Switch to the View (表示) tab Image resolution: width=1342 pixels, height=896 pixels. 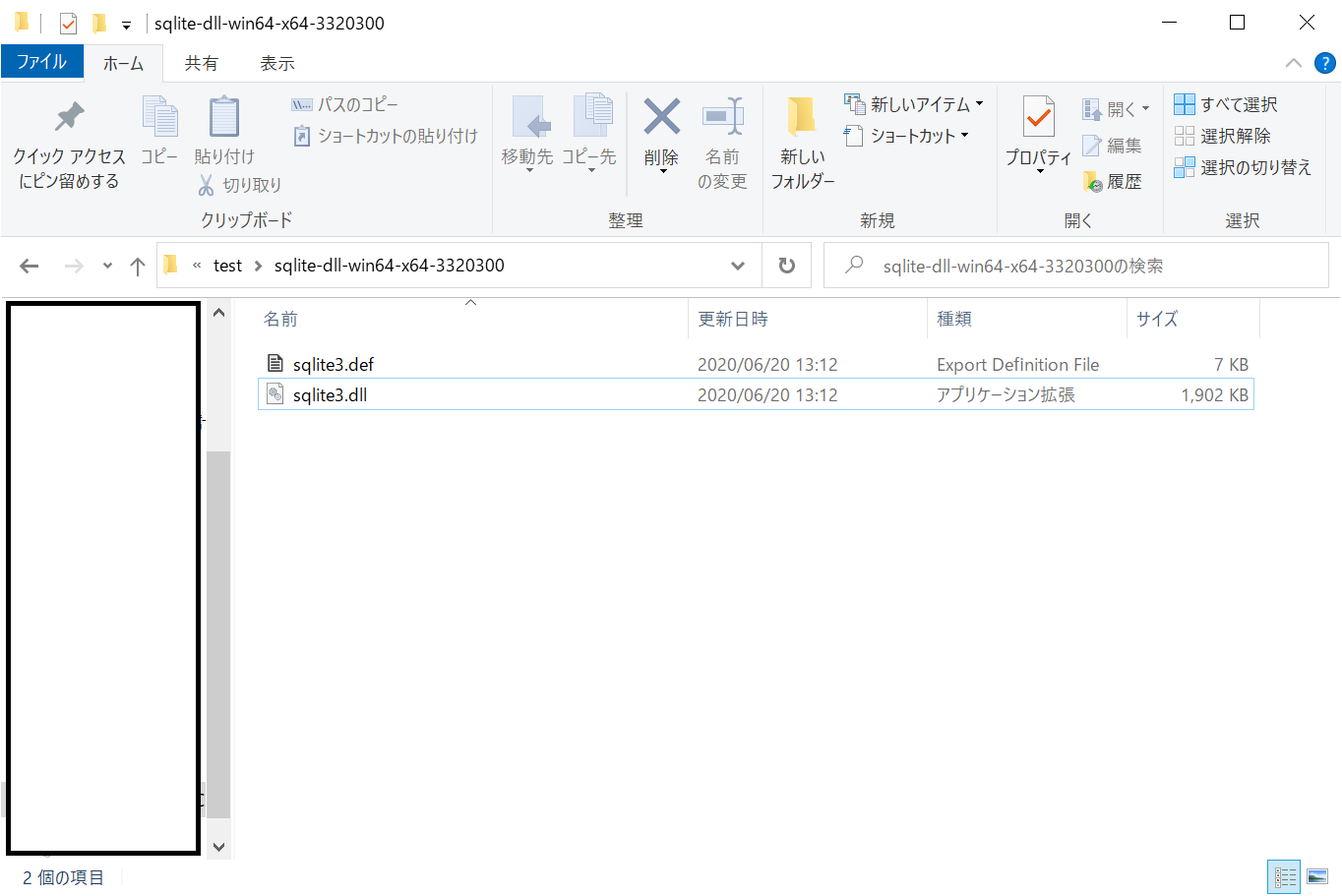pos(277,63)
